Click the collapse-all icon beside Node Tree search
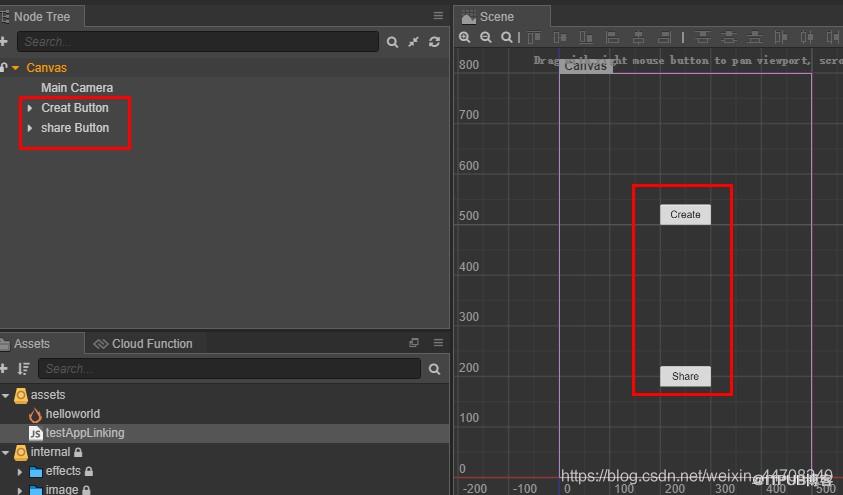The image size is (843, 495). (x=413, y=41)
